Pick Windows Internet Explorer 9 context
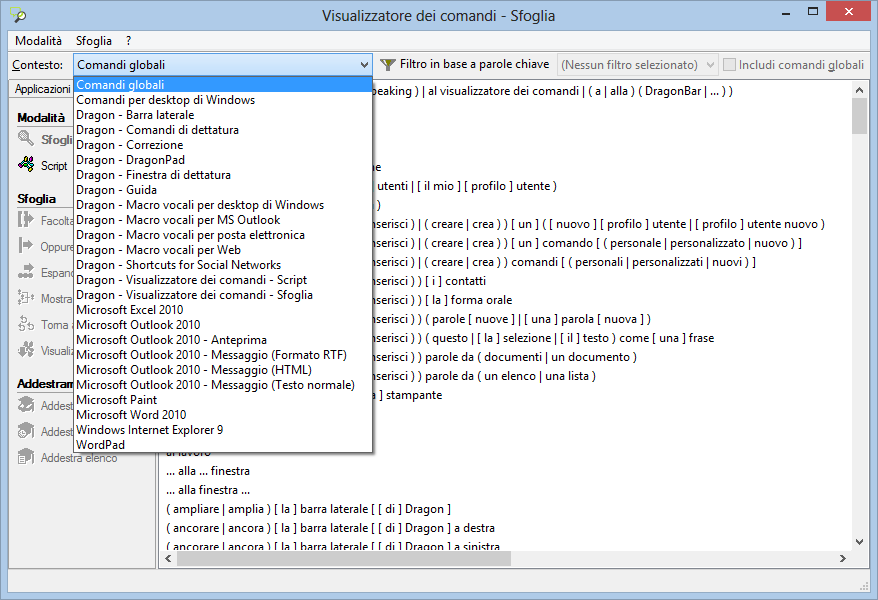 click(x=223, y=430)
